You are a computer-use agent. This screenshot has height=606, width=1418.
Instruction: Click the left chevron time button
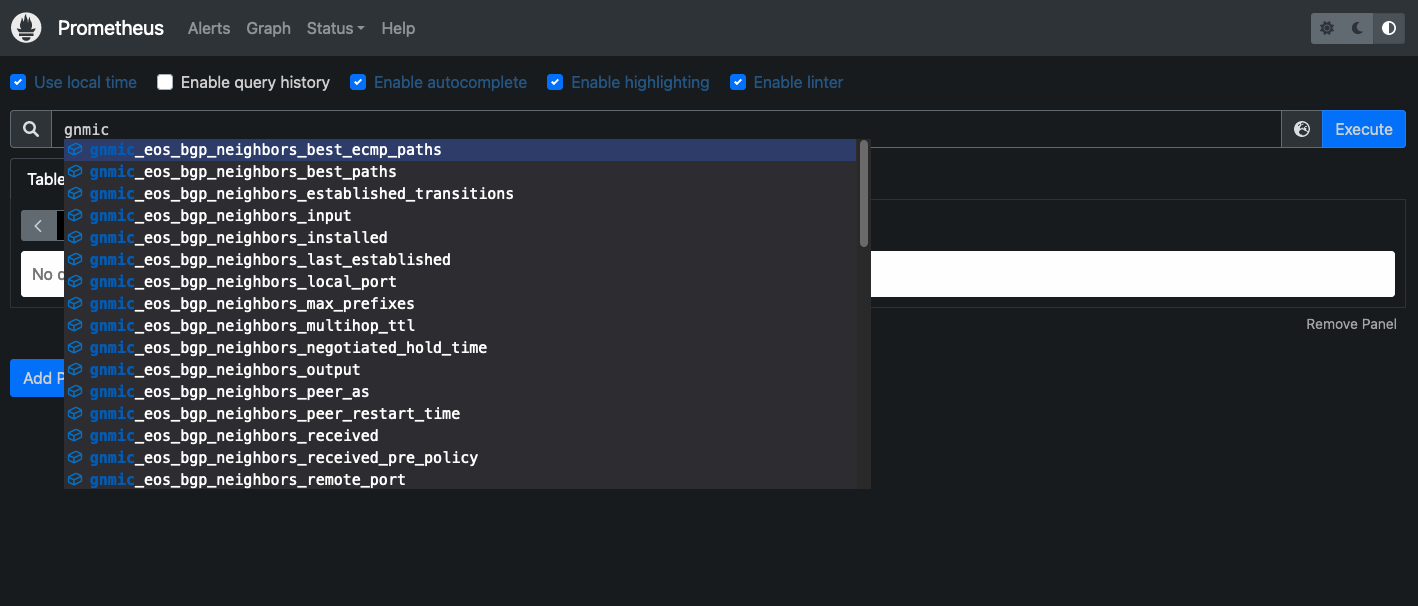click(x=38, y=226)
